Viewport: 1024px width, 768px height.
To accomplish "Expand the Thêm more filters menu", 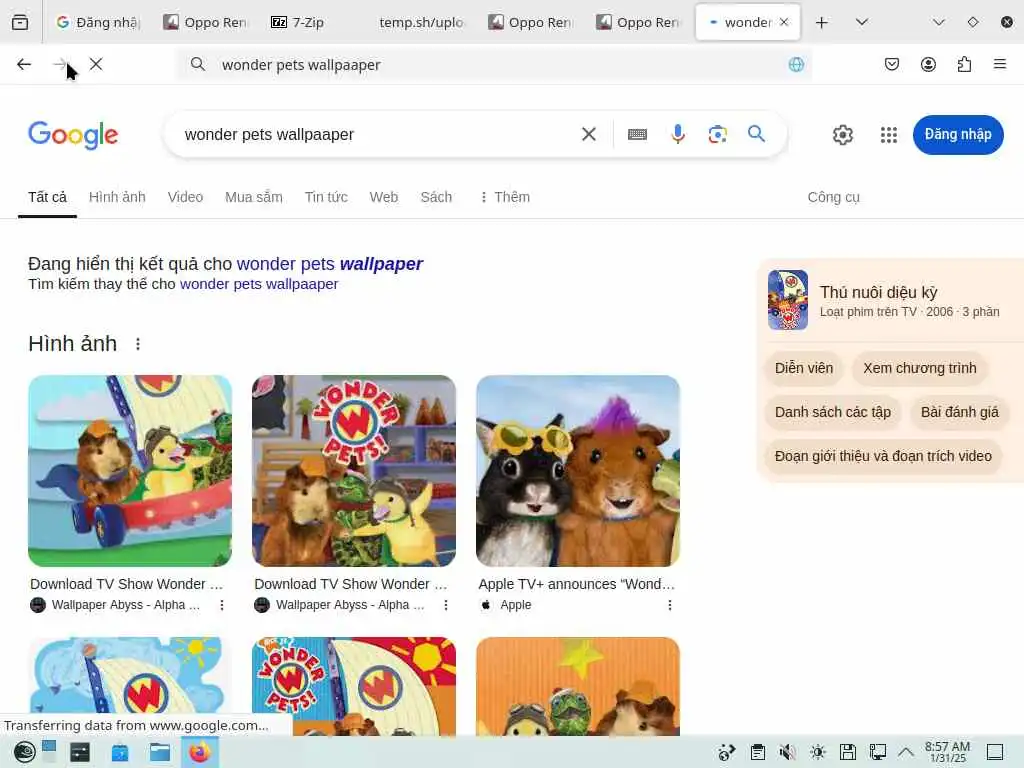I will (x=505, y=197).
